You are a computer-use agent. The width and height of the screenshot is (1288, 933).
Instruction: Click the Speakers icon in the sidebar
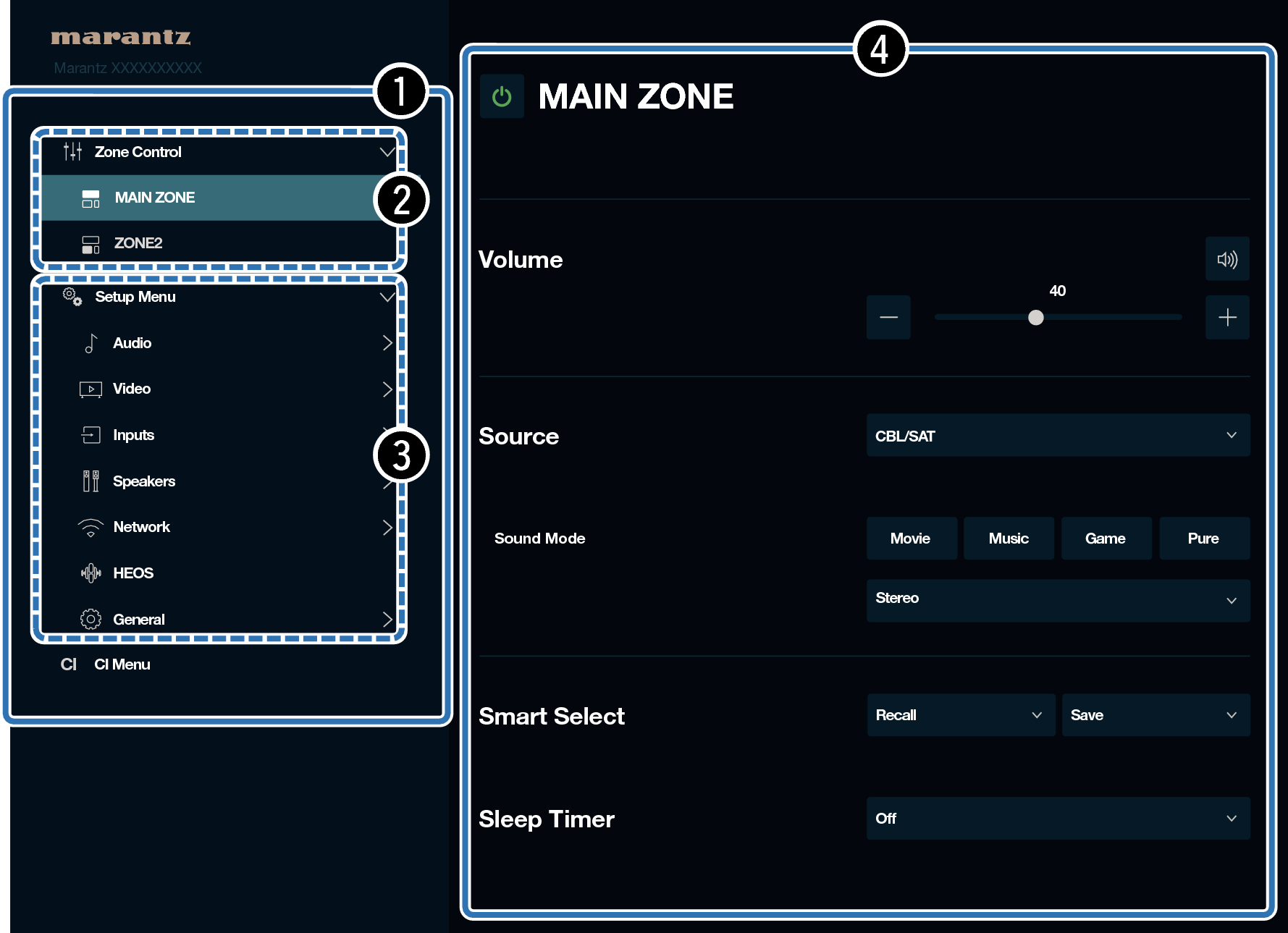point(91,481)
